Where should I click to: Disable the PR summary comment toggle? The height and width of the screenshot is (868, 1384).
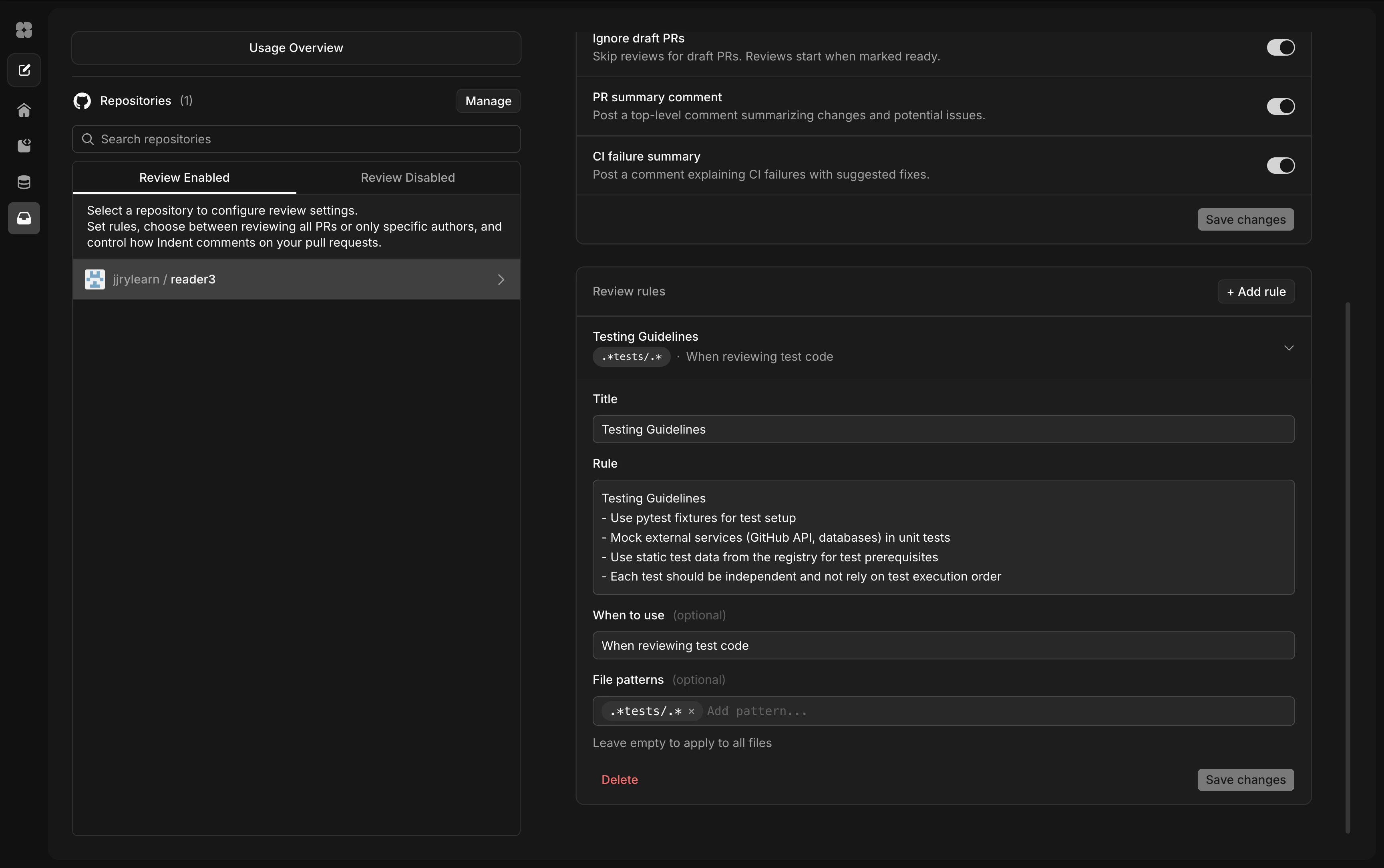[x=1281, y=106]
